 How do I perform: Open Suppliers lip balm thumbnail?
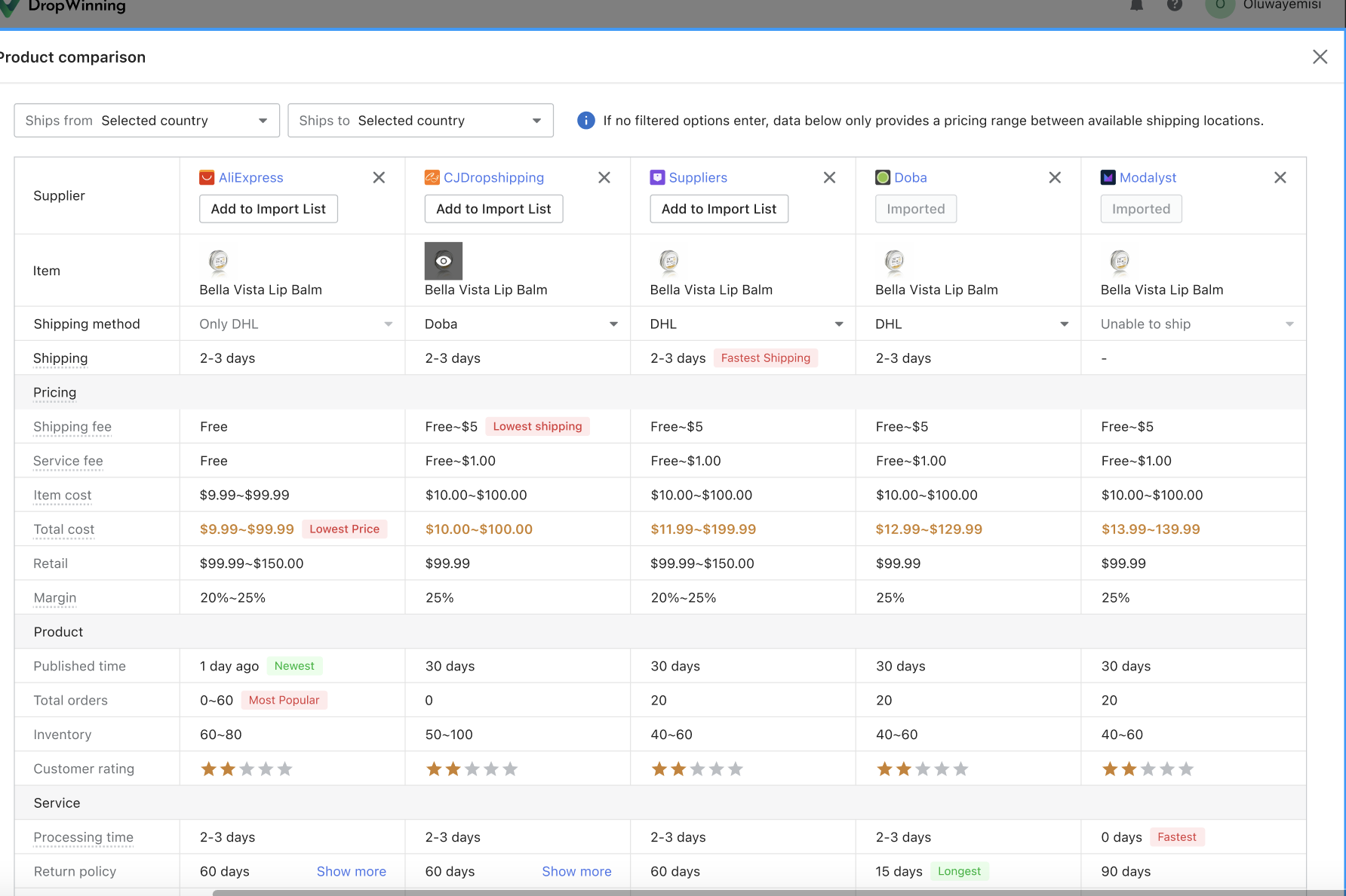pyautogui.click(x=669, y=261)
